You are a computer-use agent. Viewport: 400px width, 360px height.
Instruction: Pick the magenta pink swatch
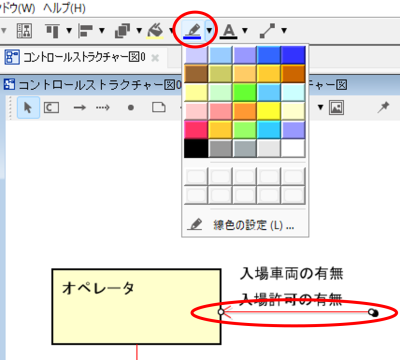[196, 130]
